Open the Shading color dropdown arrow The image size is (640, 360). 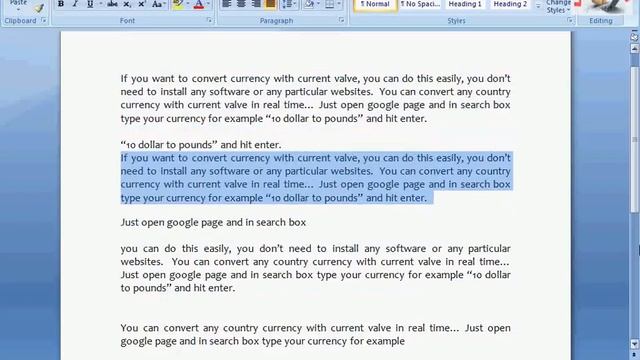click(318, 4)
